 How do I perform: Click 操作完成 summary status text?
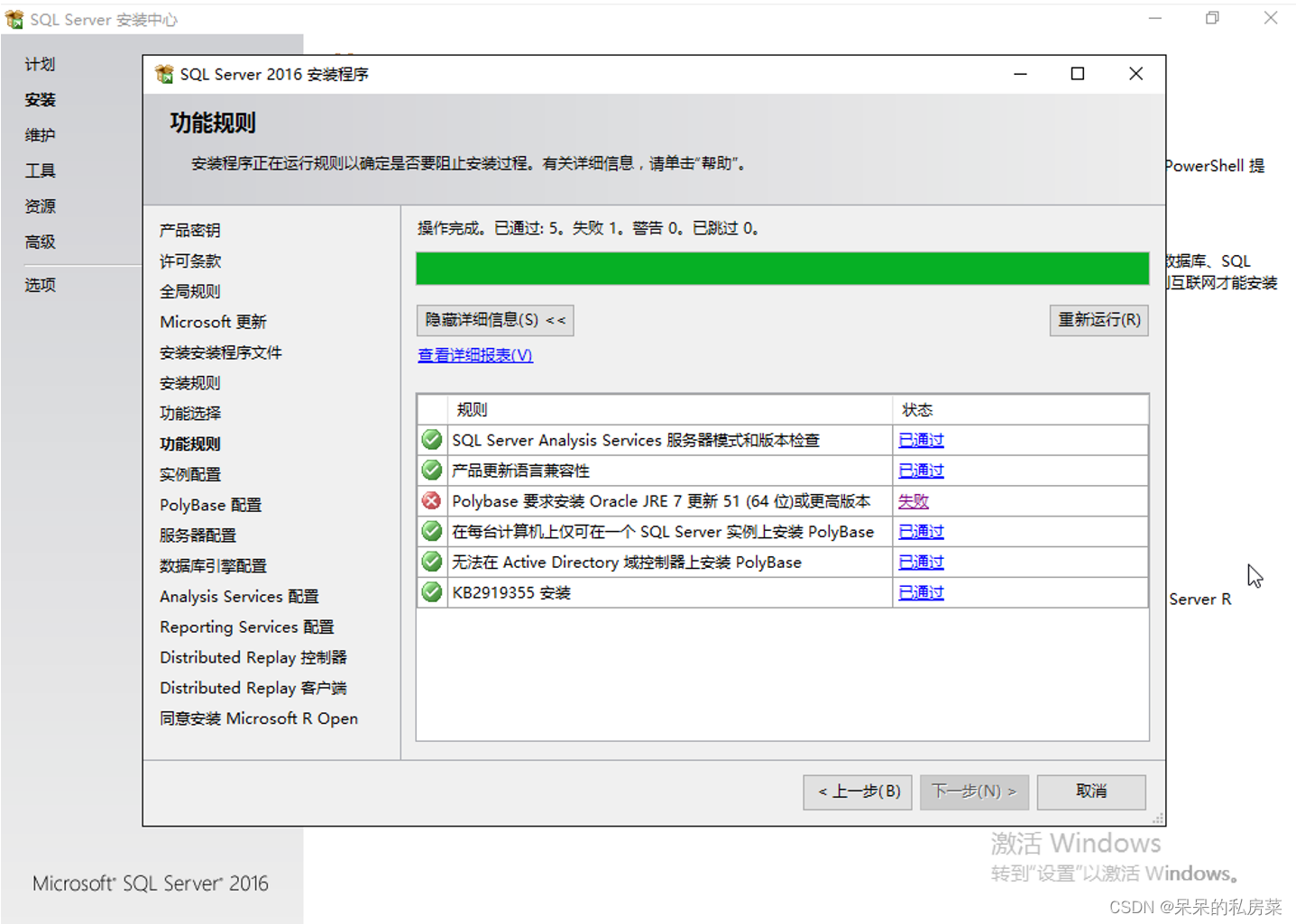pyautogui.click(x=589, y=228)
